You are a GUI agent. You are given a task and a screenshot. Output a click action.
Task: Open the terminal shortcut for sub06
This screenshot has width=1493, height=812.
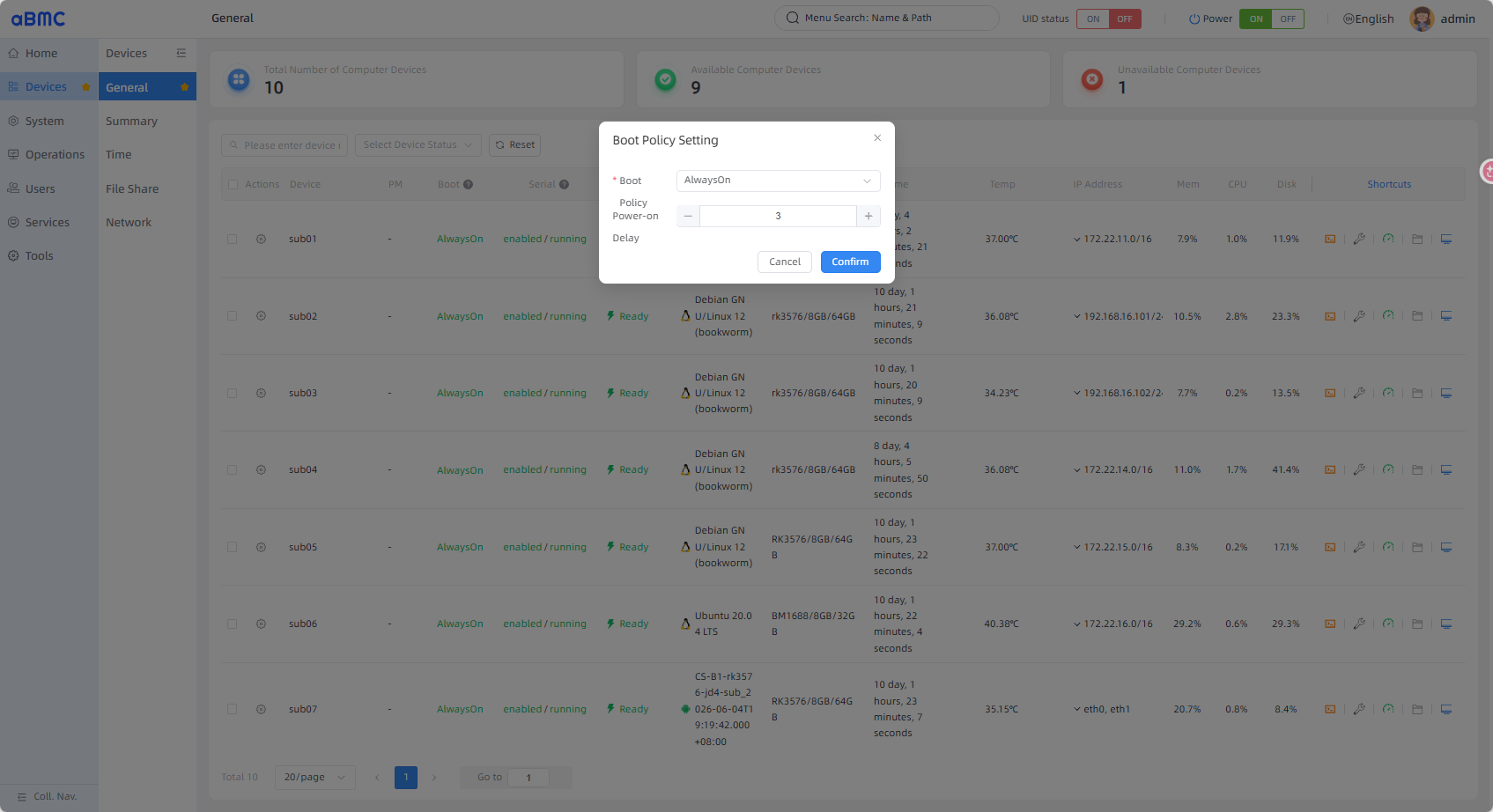pyautogui.click(x=1330, y=624)
